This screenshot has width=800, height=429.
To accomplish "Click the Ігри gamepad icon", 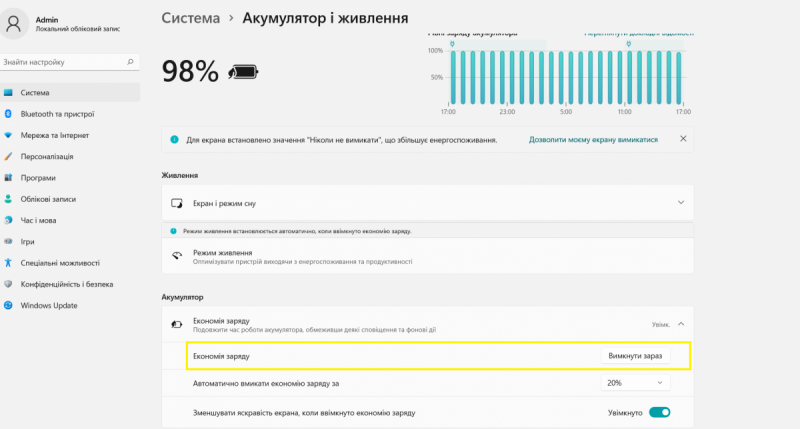I will tap(8, 241).
